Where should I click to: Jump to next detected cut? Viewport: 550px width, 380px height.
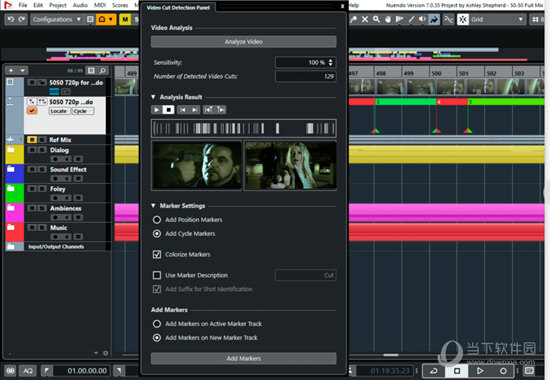194,110
